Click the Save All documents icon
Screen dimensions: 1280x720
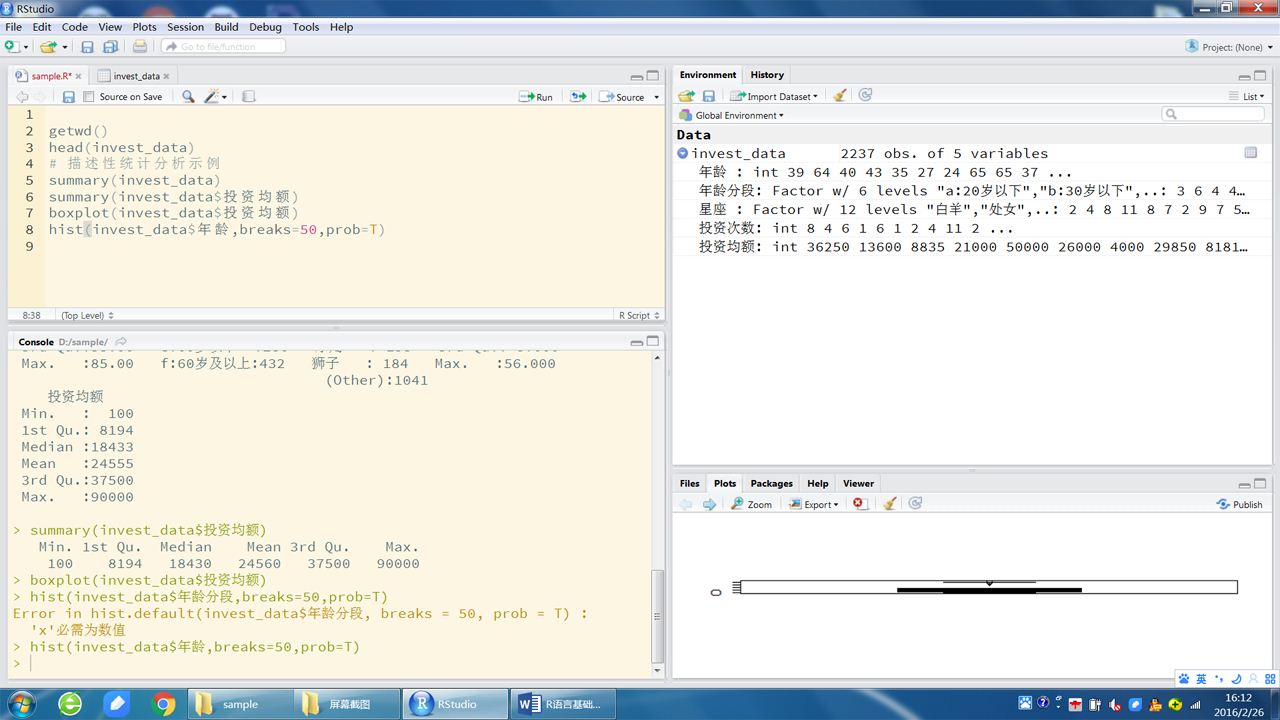(111, 47)
